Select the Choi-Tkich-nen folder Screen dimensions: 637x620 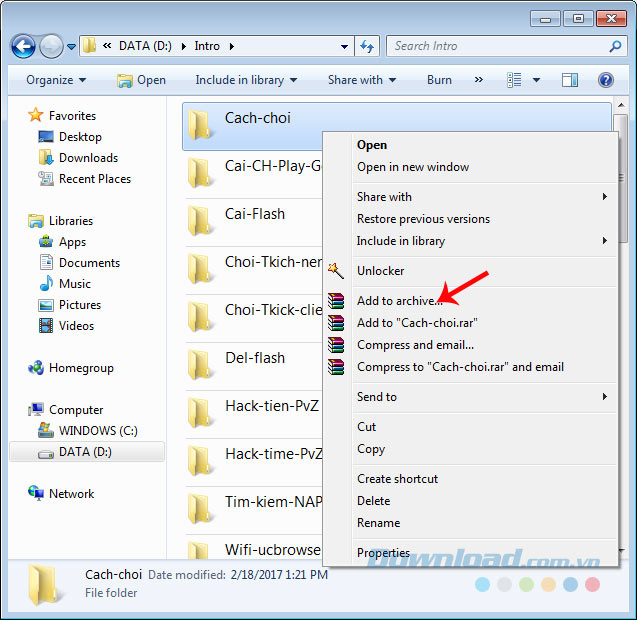coord(273,262)
